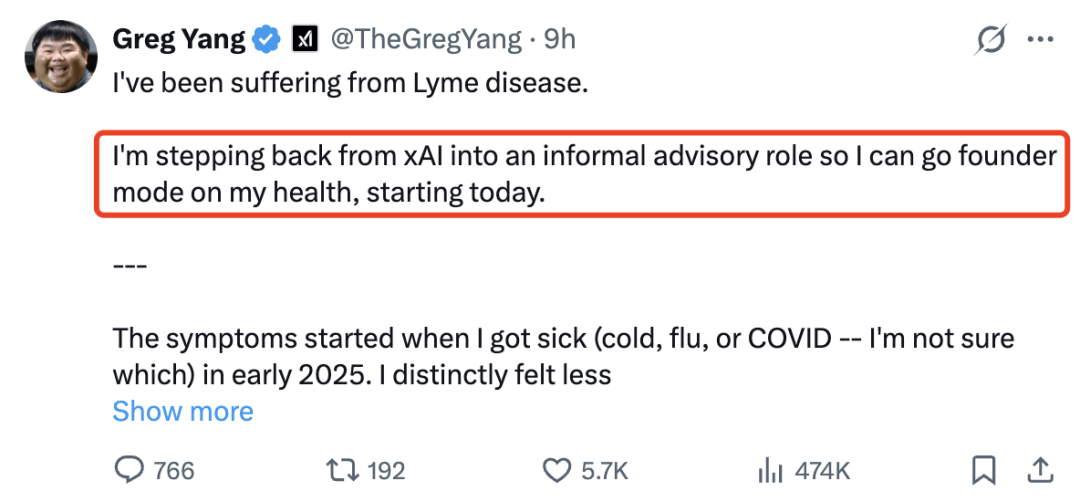
Task: Bookmark this post
Action: coord(983,469)
